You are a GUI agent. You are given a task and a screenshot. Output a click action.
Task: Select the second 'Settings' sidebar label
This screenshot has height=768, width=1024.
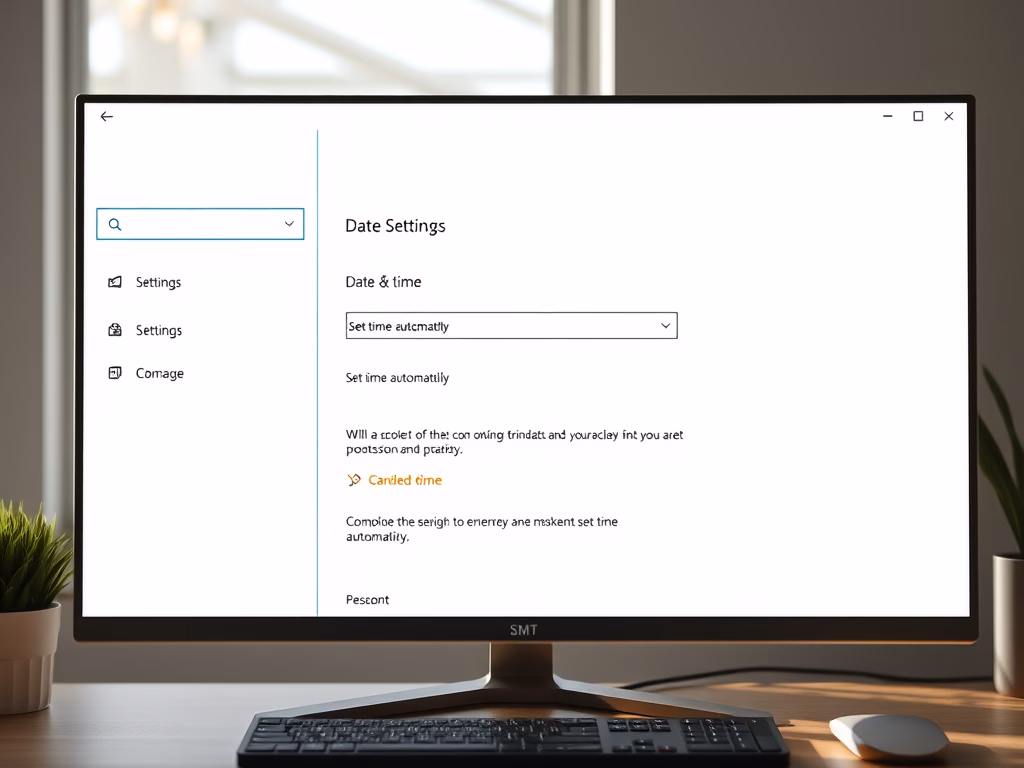click(159, 331)
